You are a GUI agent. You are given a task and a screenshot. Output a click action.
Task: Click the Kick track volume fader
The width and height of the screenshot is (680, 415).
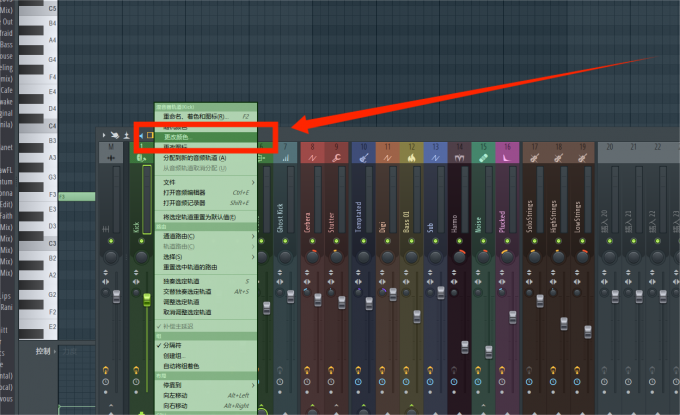coord(147,299)
